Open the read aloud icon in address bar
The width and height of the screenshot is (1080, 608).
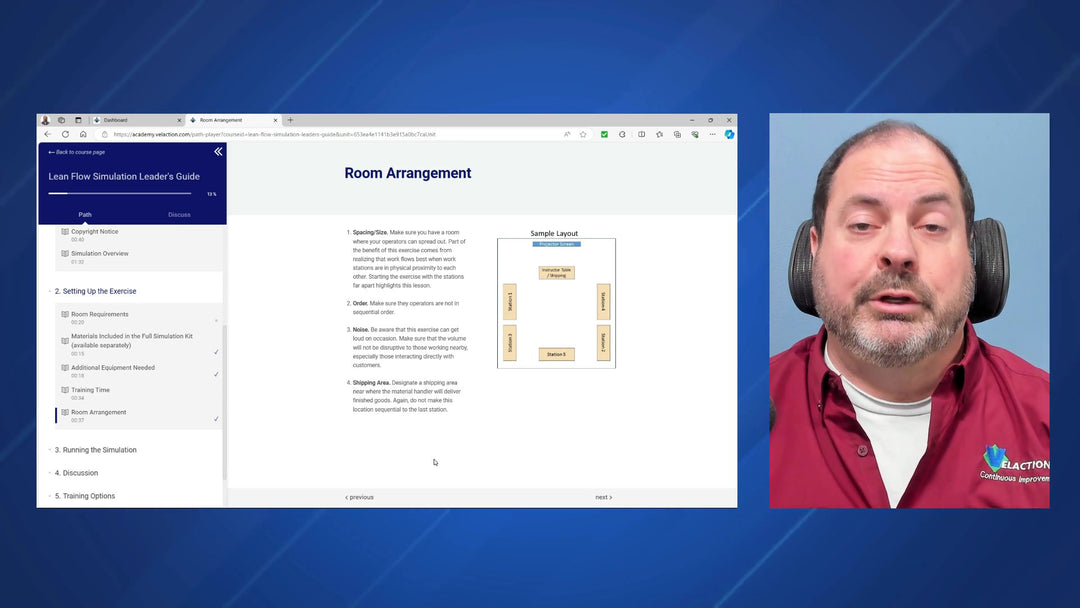(x=567, y=134)
